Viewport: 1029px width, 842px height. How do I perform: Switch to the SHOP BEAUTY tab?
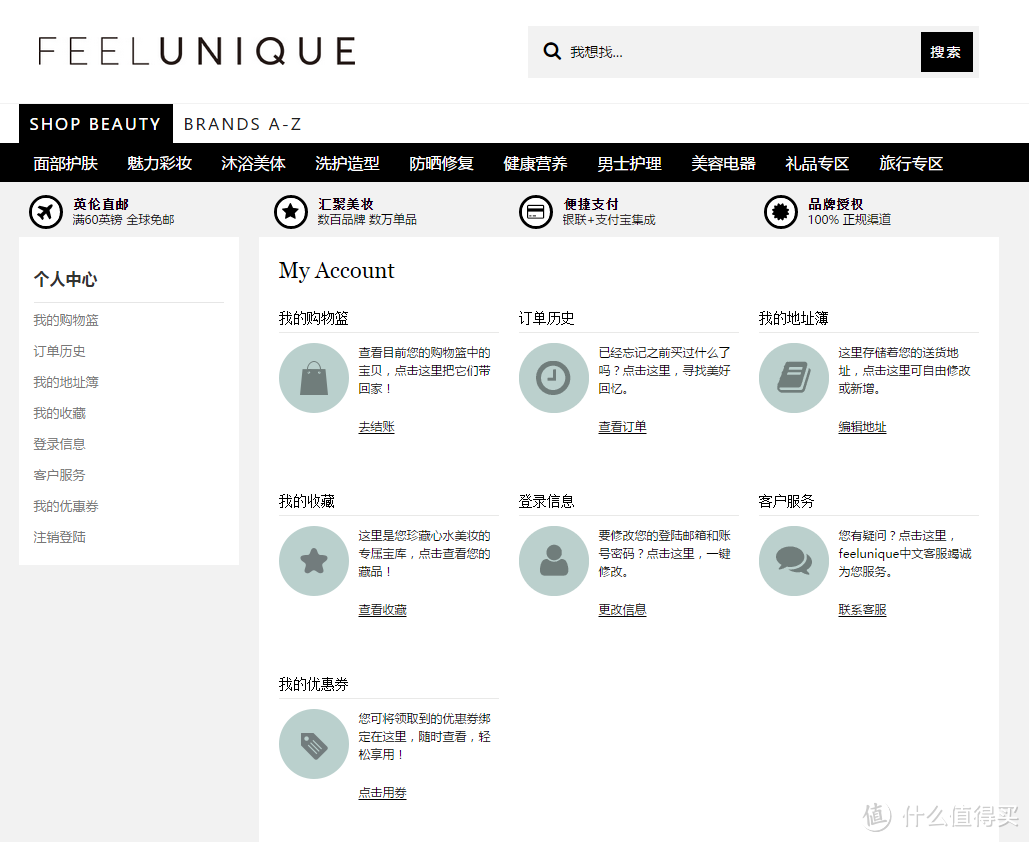click(96, 123)
